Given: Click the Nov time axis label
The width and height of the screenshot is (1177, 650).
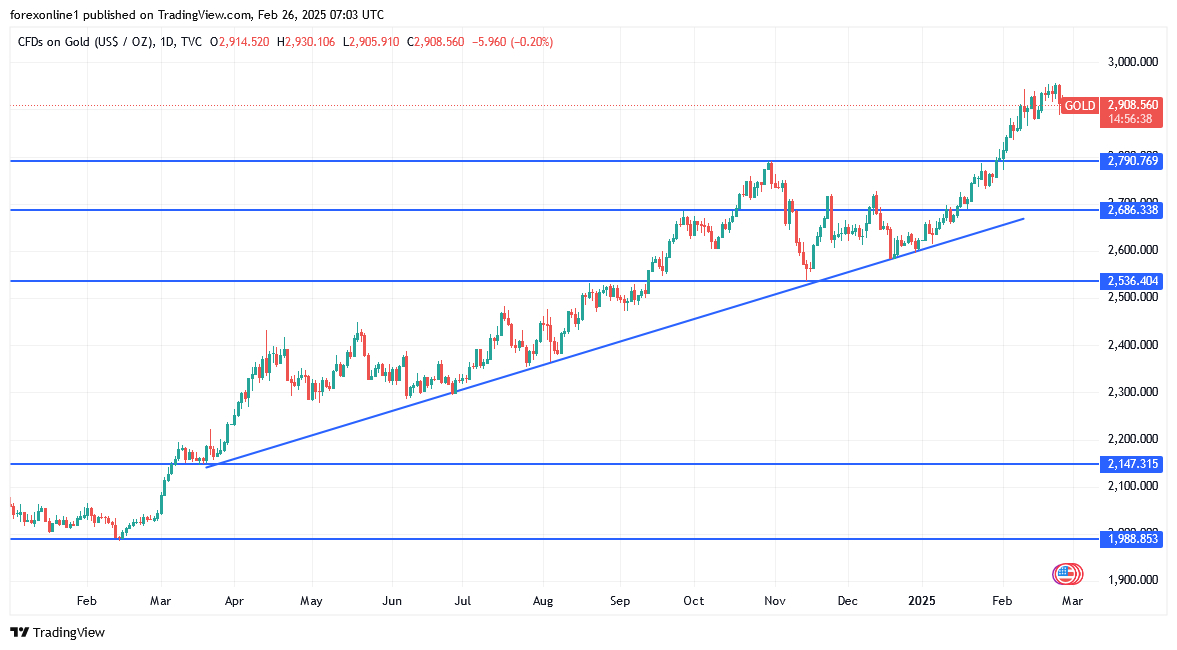Looking at the screenshot, I should point(775,601).
